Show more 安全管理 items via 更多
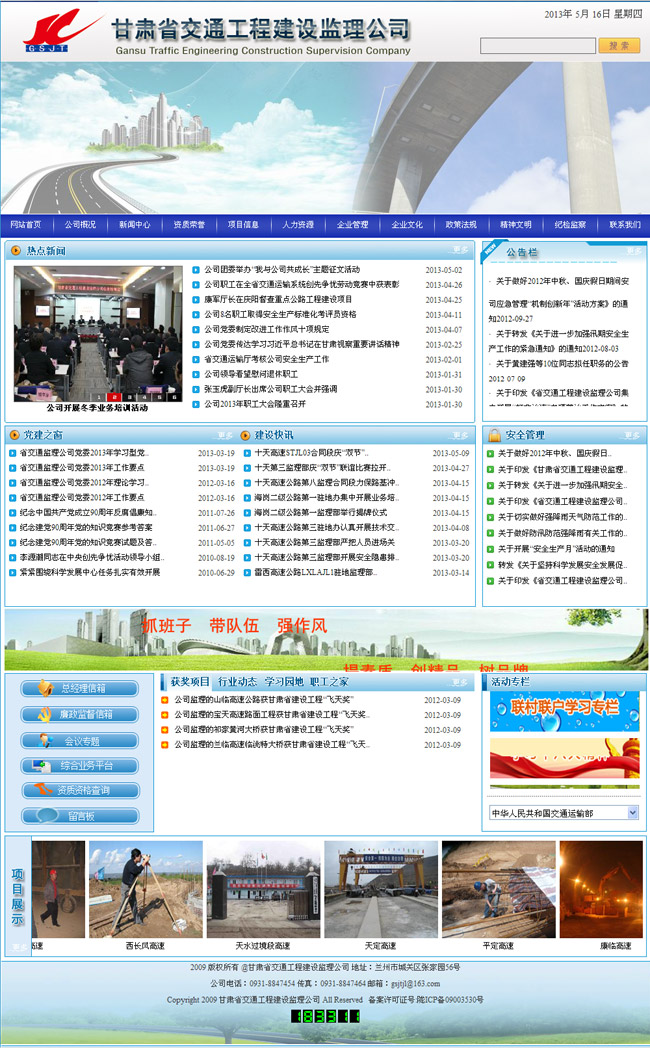 coord(631,435)
